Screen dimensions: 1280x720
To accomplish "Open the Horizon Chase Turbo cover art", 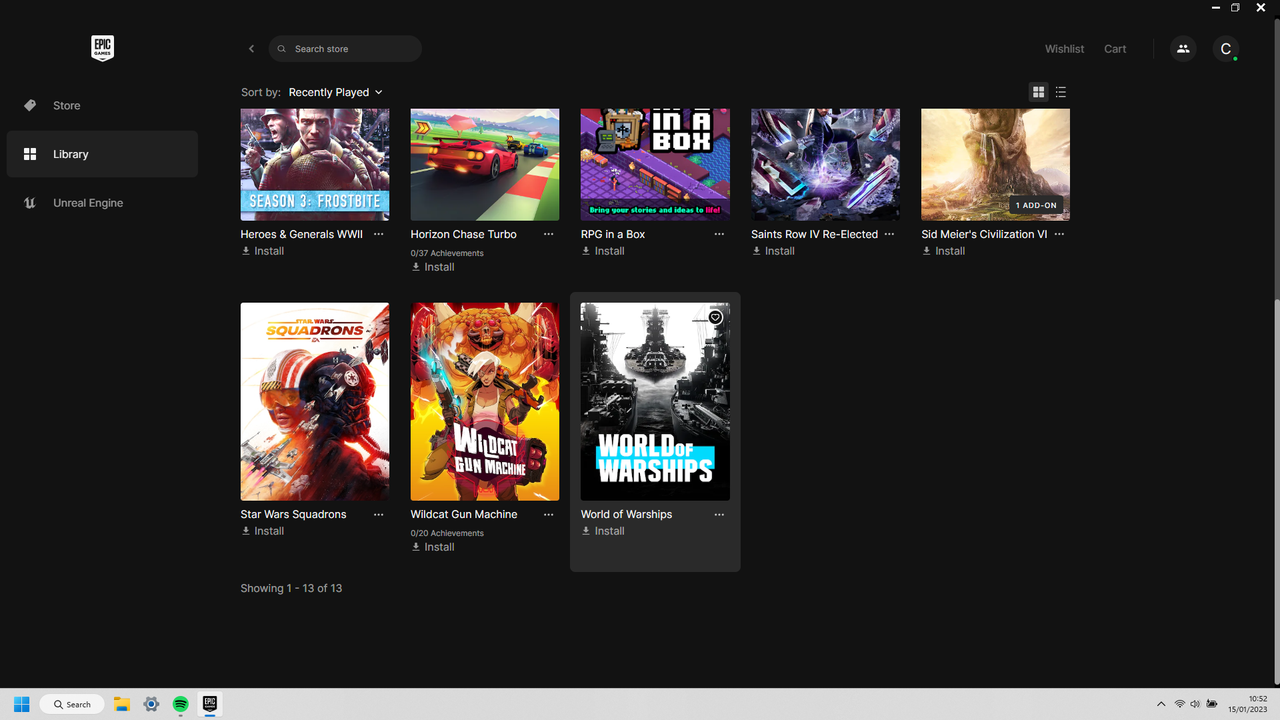I will (x=485, y=165).
